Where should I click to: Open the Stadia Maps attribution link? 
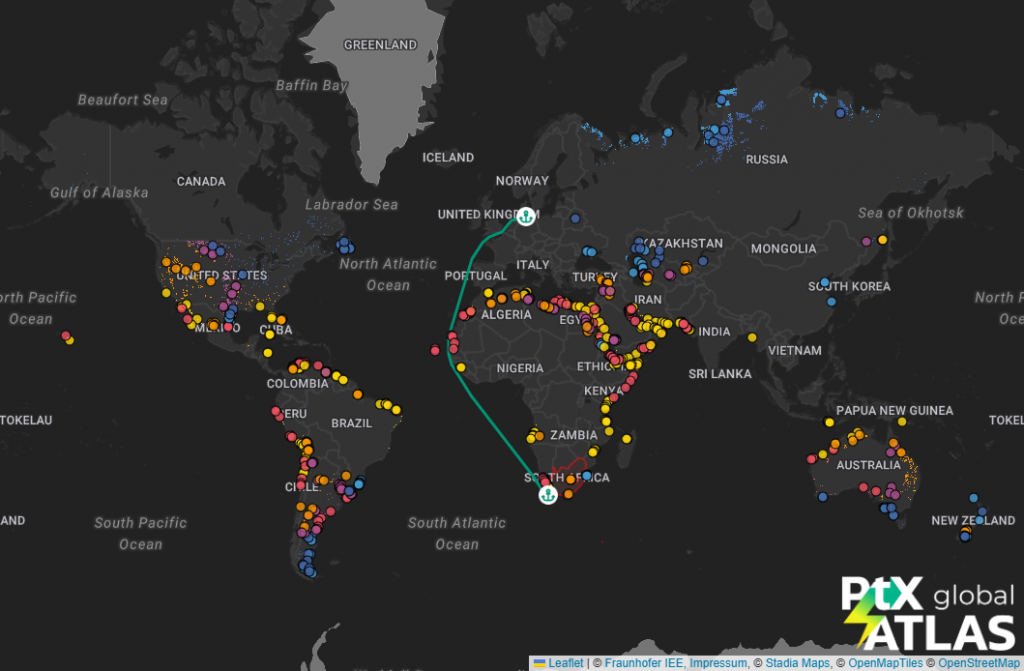791,663
